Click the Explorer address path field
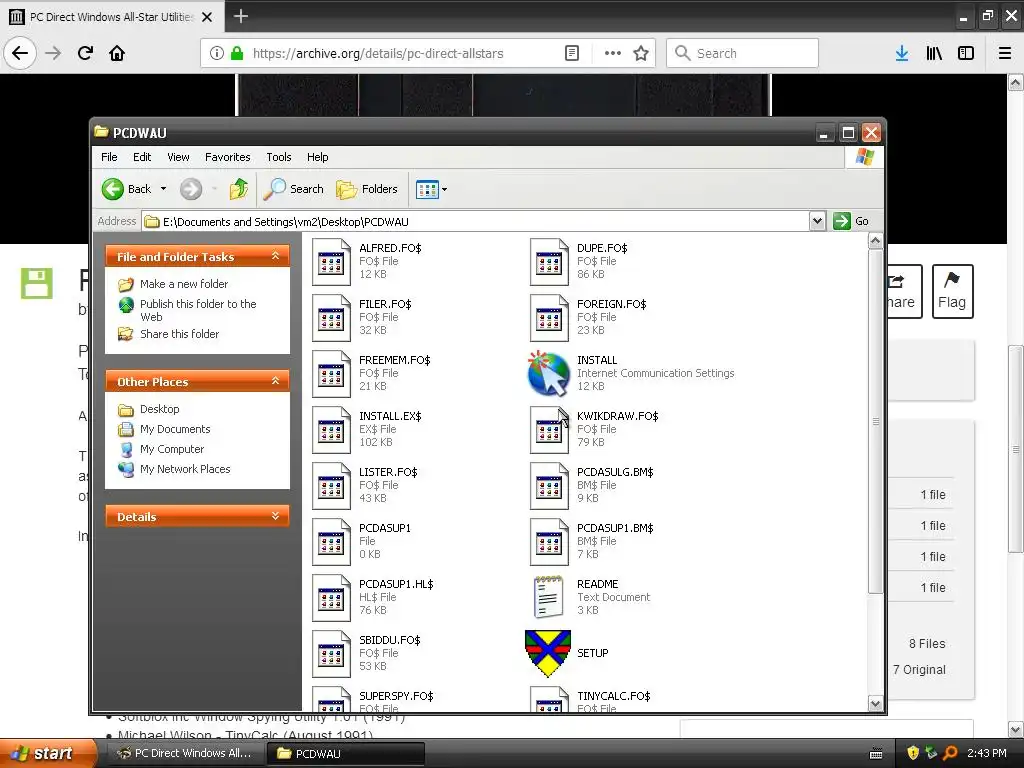 tap(475, 221)
